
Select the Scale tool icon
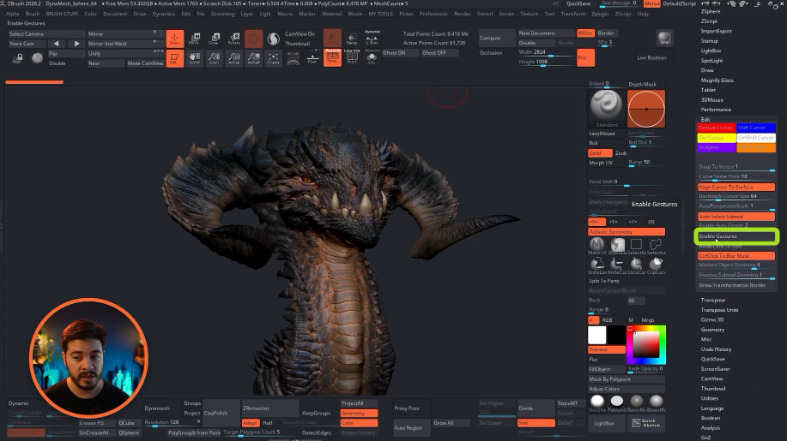pos(214,39)
